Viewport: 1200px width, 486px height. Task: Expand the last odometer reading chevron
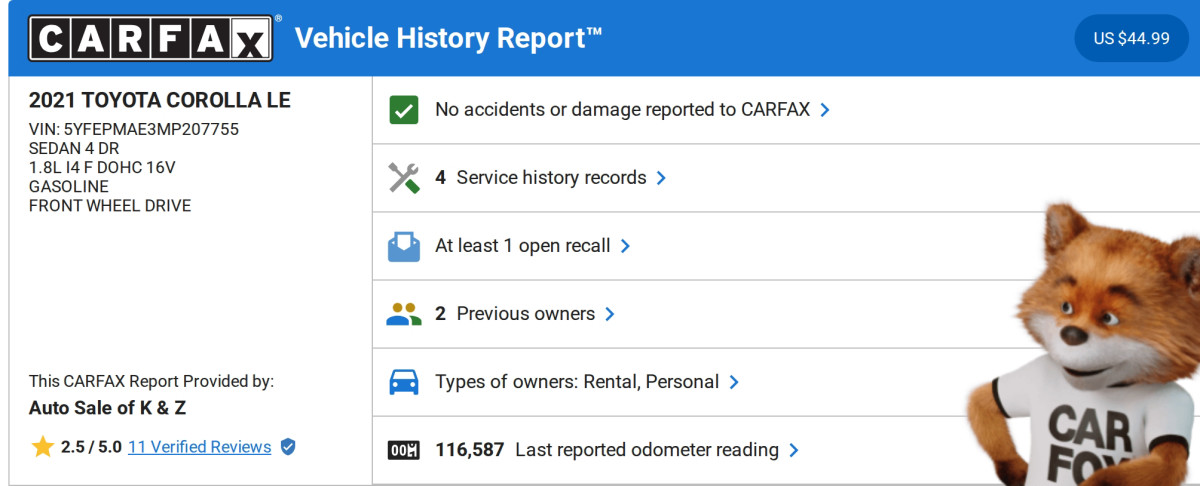tap(794, 450)
